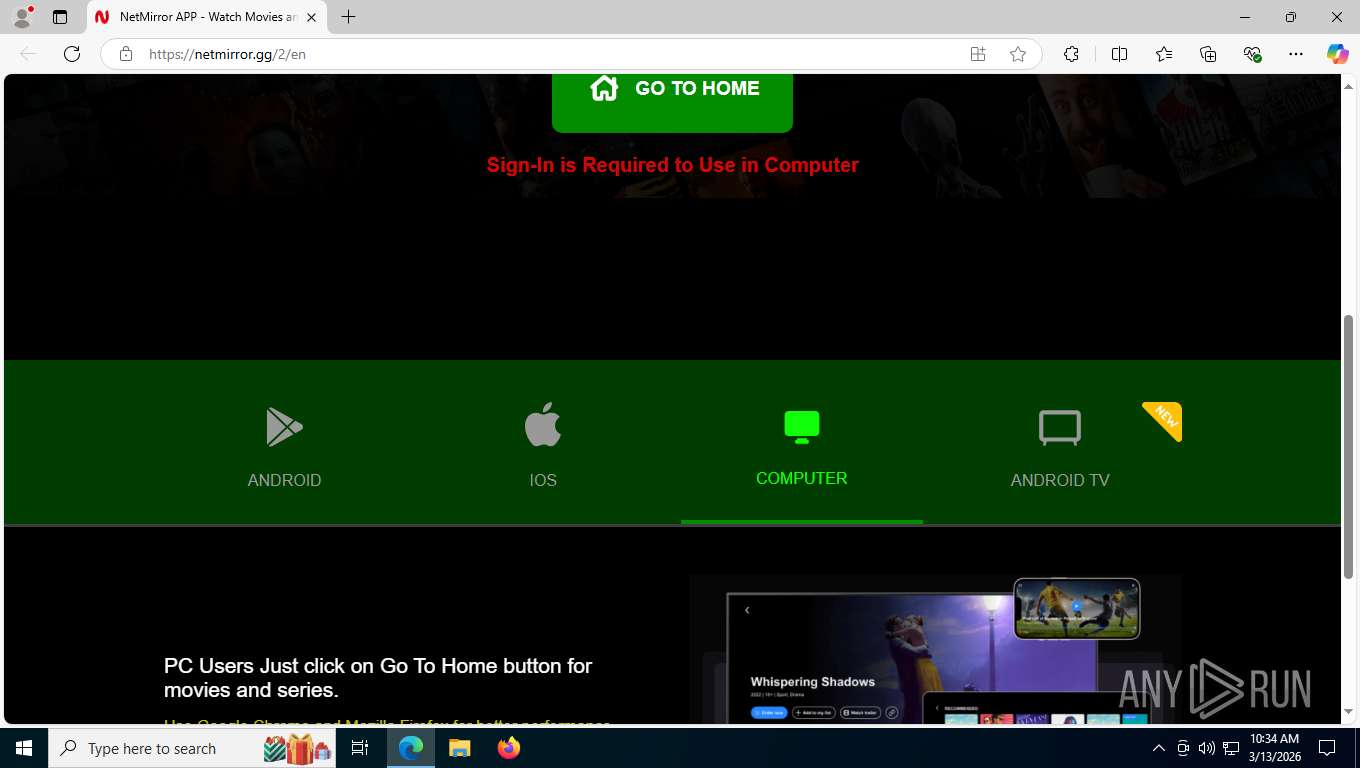Image resolution: width=1360 pixels, height=768 pixels.
Task: Open the notification center icon
Action: tap(1327, 748)
